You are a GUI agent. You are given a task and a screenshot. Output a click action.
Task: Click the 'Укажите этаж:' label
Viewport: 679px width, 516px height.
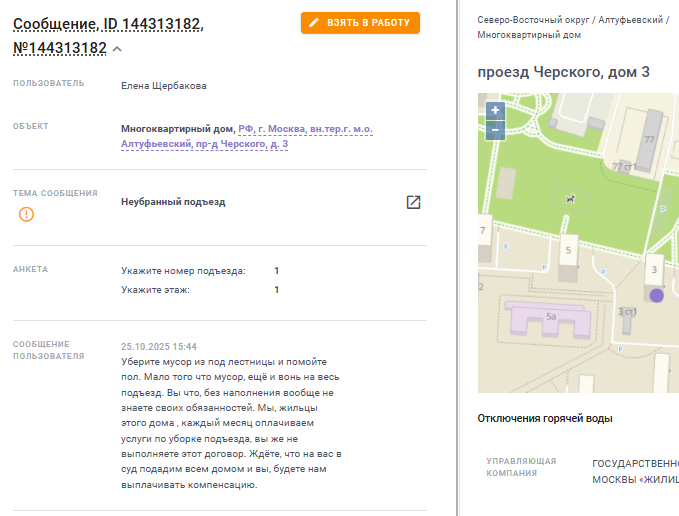(155, 290)
